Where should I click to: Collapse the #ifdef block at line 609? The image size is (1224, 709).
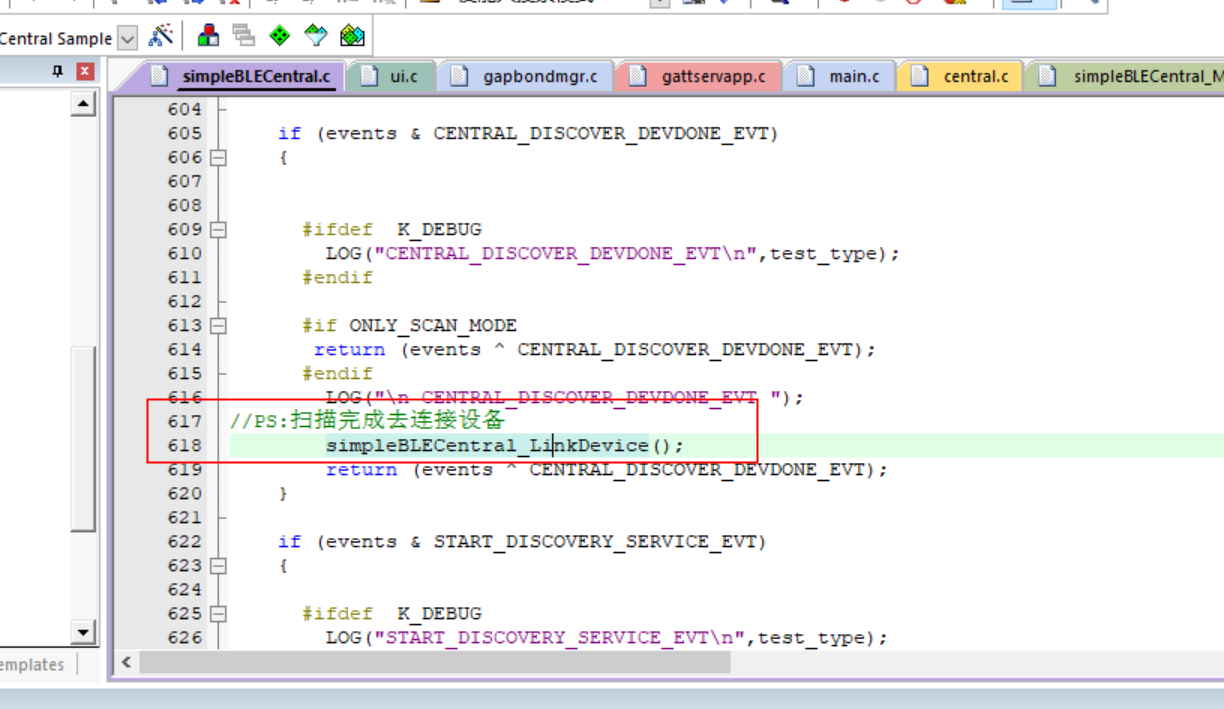[x=217, y=229]
